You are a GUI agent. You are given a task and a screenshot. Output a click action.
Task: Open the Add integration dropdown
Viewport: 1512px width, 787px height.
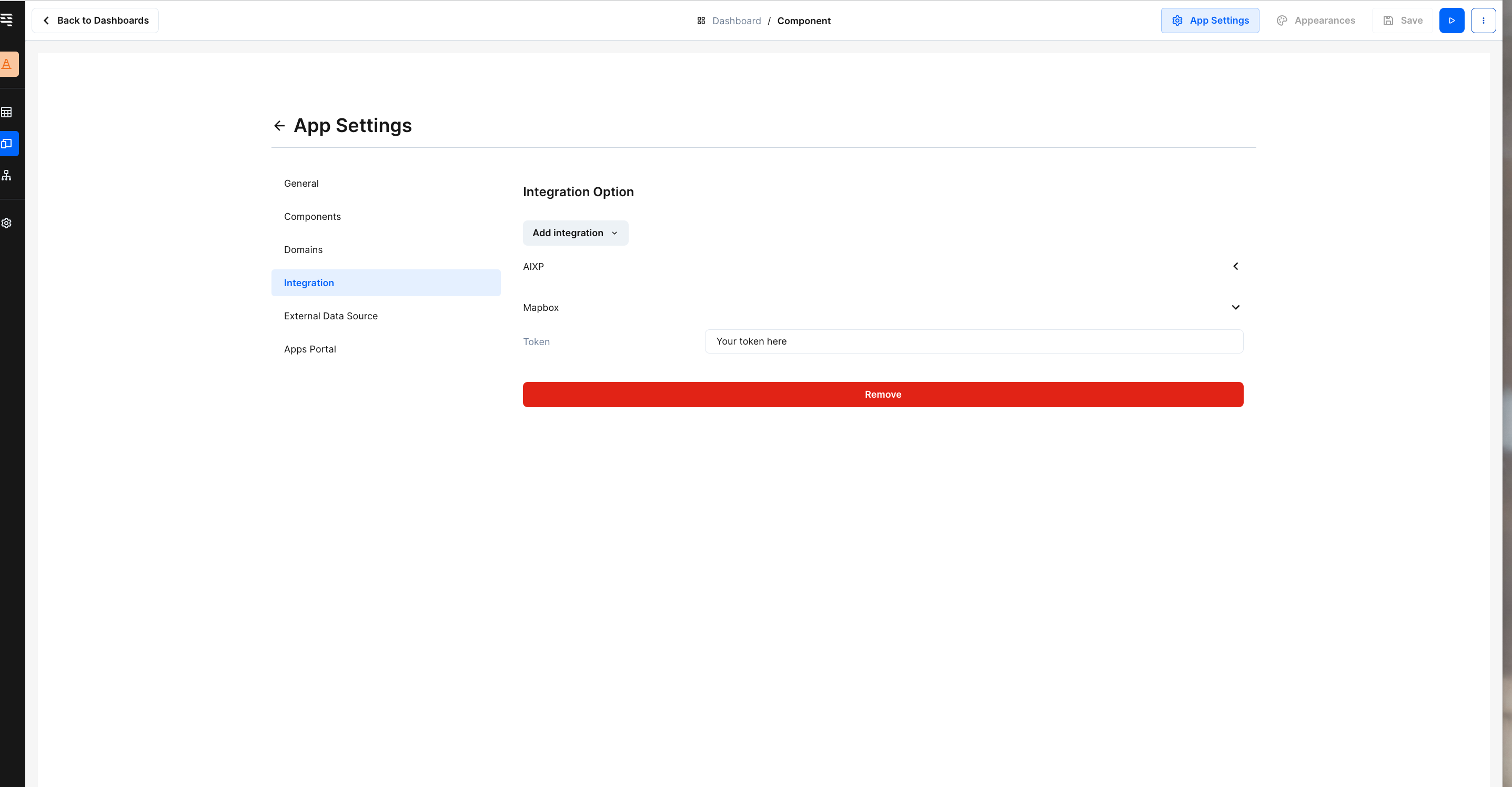click(574, 233)
